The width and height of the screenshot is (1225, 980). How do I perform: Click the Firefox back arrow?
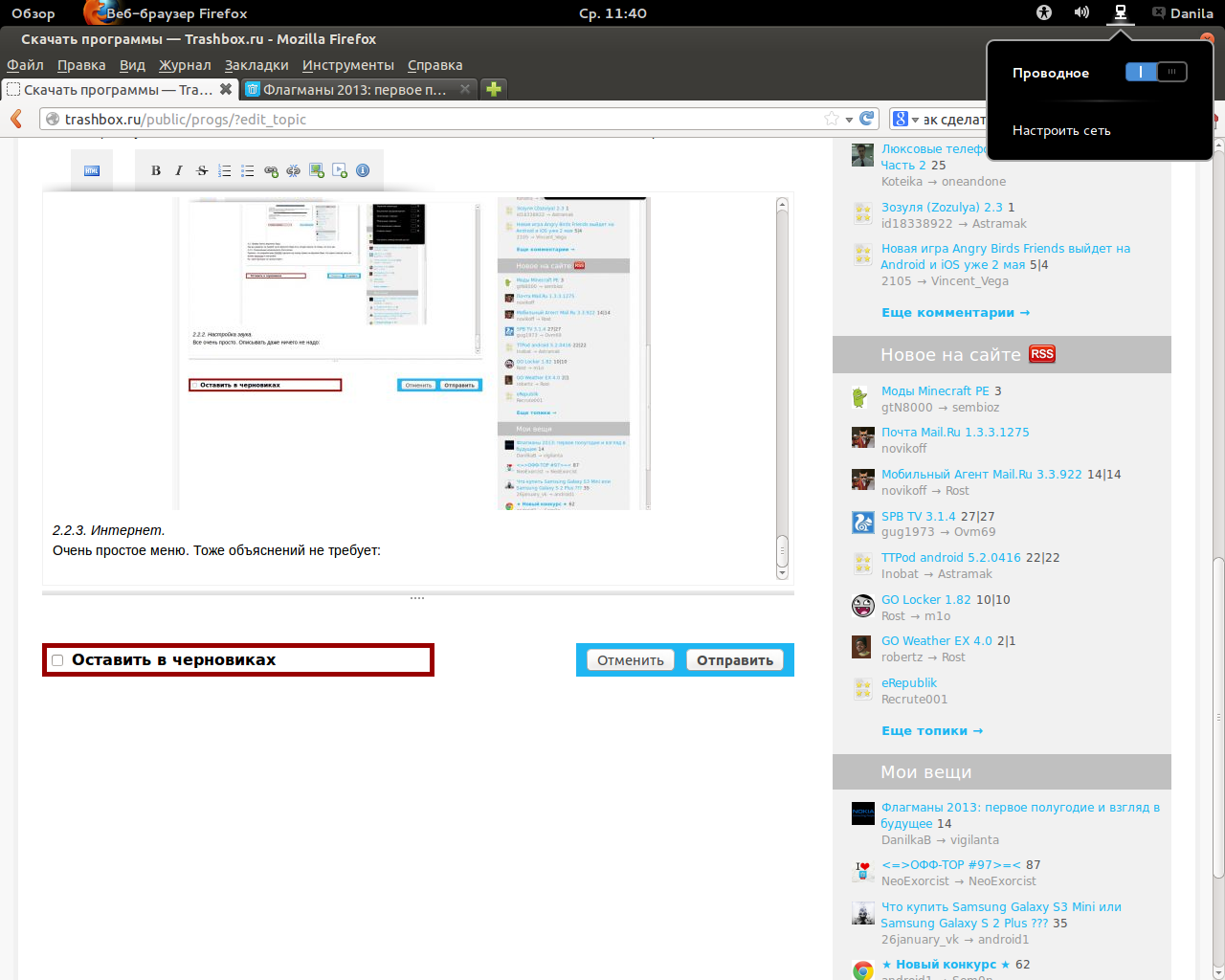click(16, 119)
